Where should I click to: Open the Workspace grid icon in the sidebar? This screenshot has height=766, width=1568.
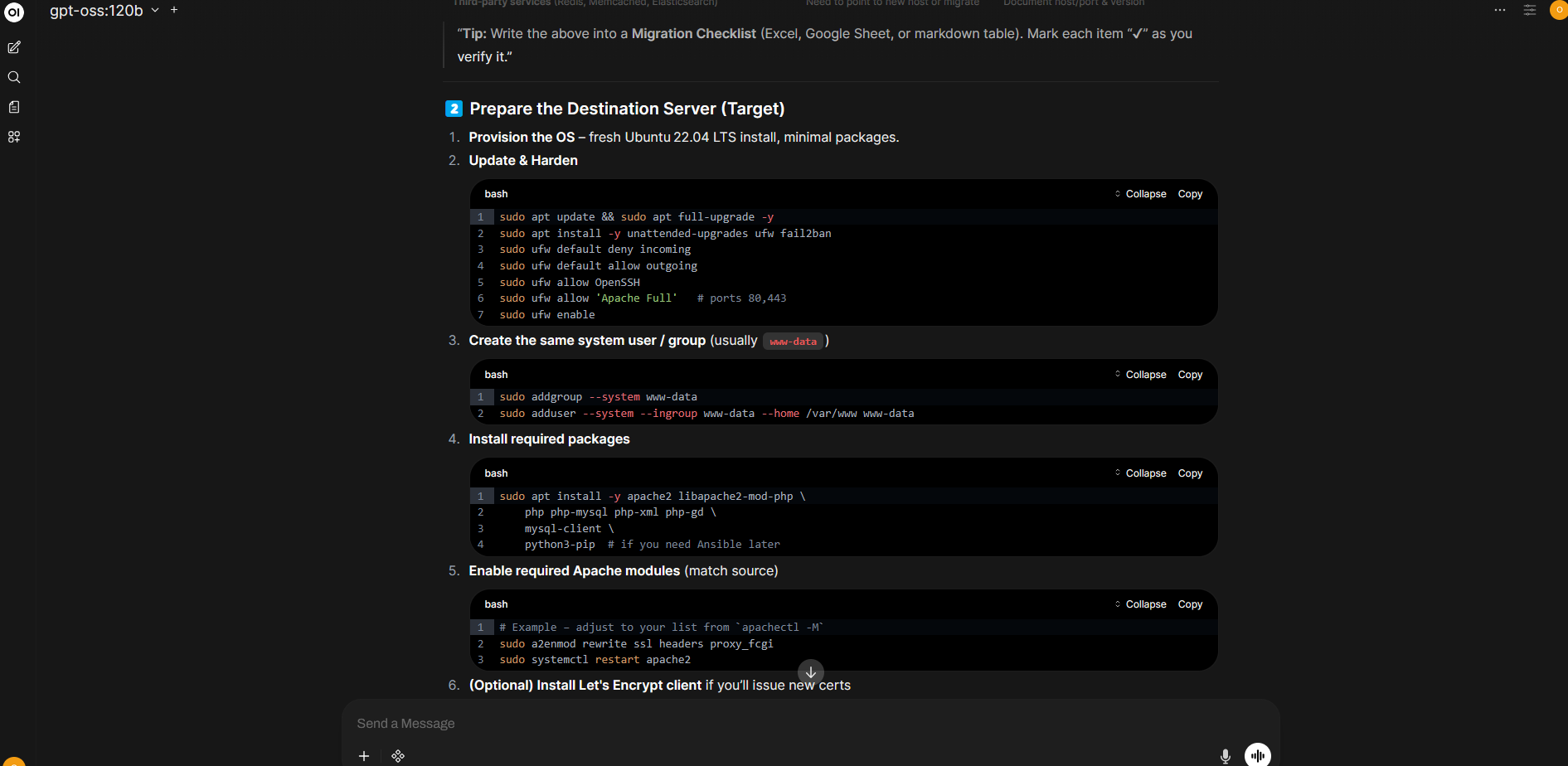coord(14,137)
